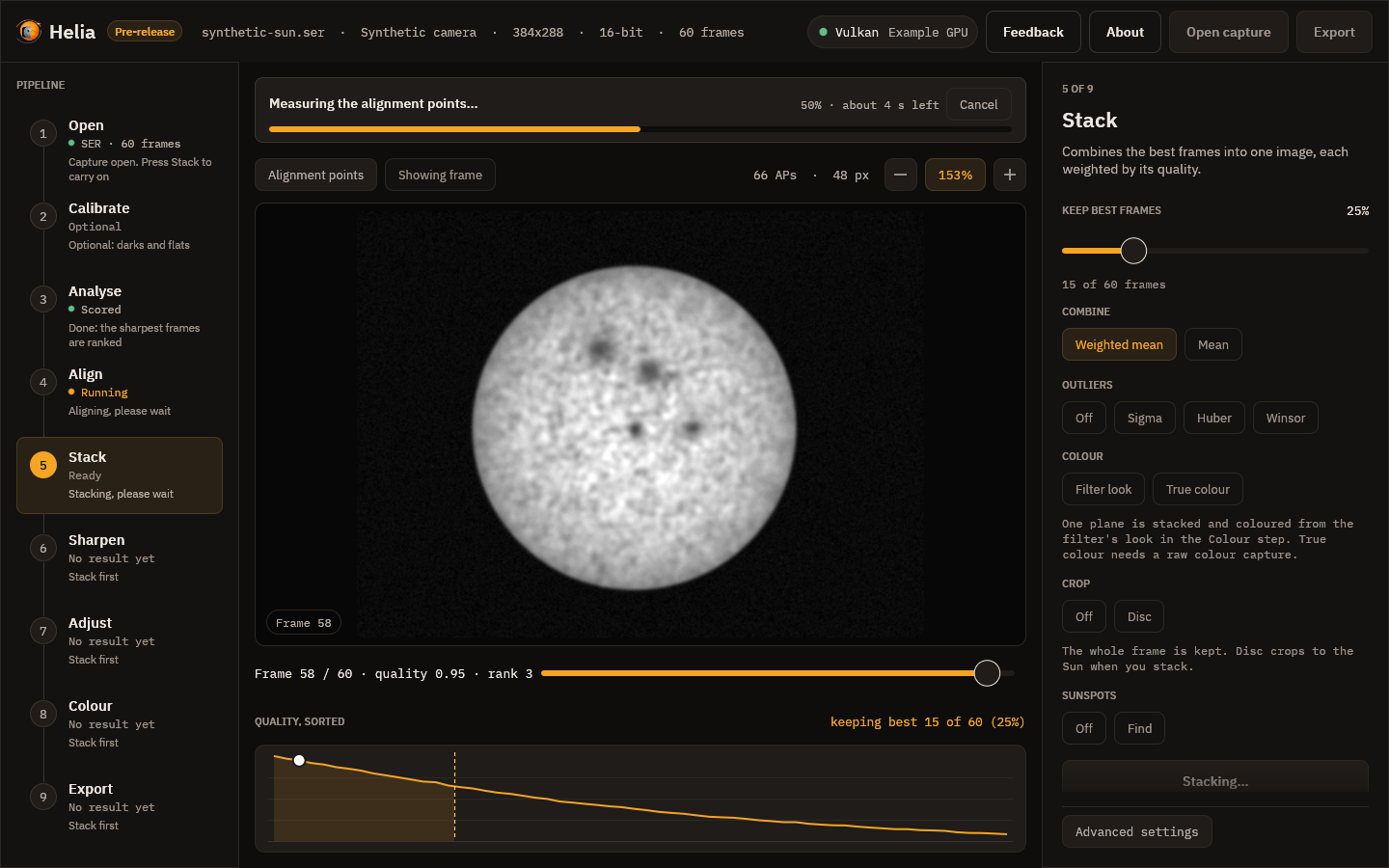Zoom out with the minus button
The image size is (1389, 868).
click(x=900, y=175)
